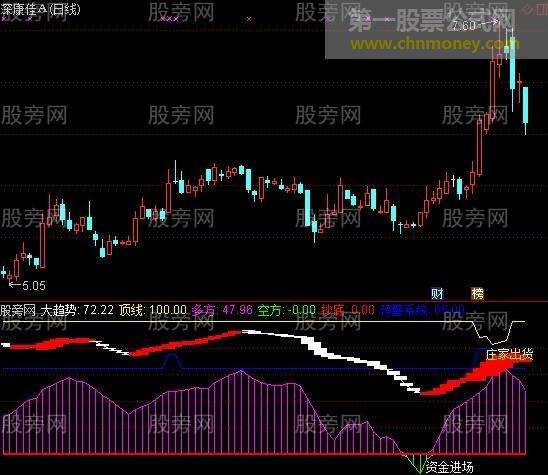
Task: Click the 顶线: 100.00 indicator value
Action: [152, 310]
